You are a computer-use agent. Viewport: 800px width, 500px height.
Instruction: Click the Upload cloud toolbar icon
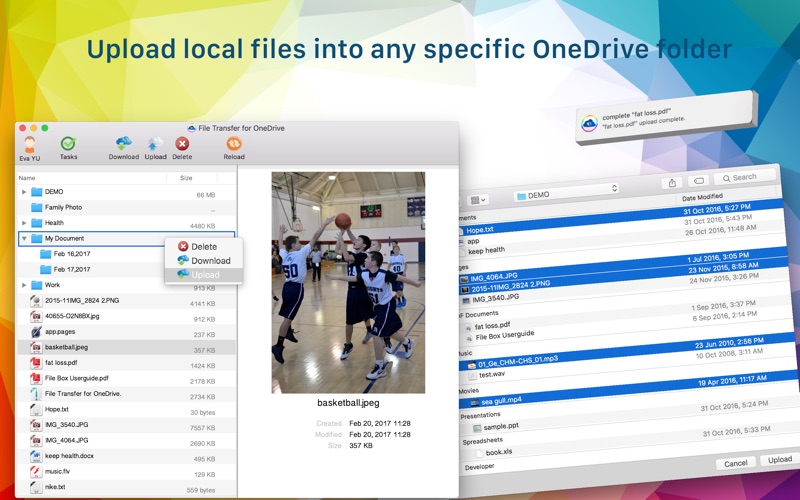(x=155, y=143)
